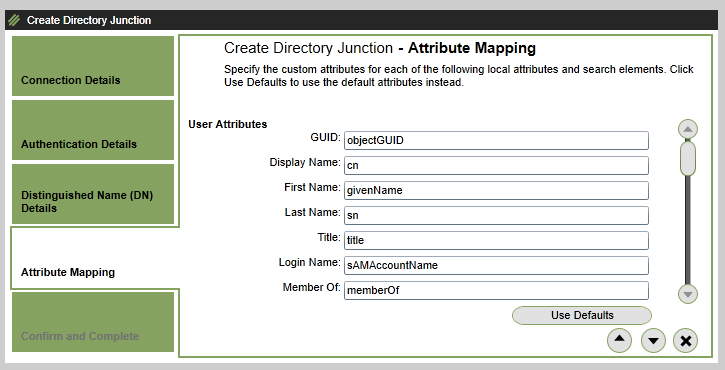Focus the First Name input field

496,191
